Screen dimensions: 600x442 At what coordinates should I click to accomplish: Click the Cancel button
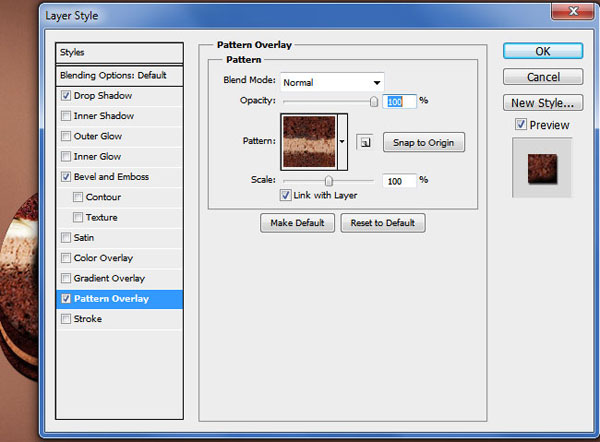point(543,77)
